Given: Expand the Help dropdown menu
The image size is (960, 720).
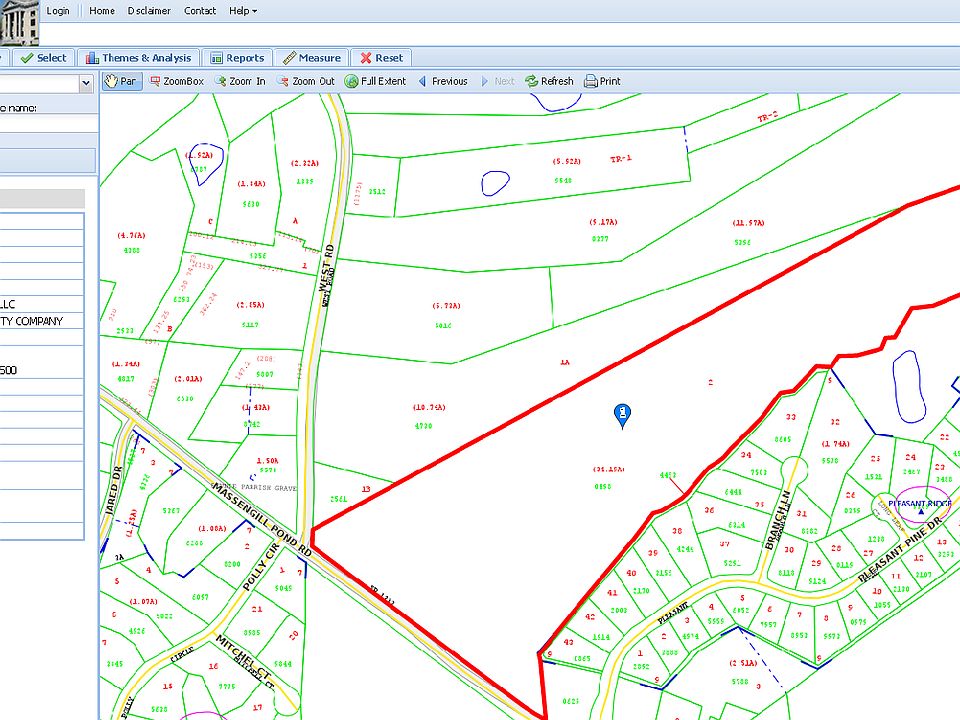Looking at the screenshot, I should [x=243, y=11].
